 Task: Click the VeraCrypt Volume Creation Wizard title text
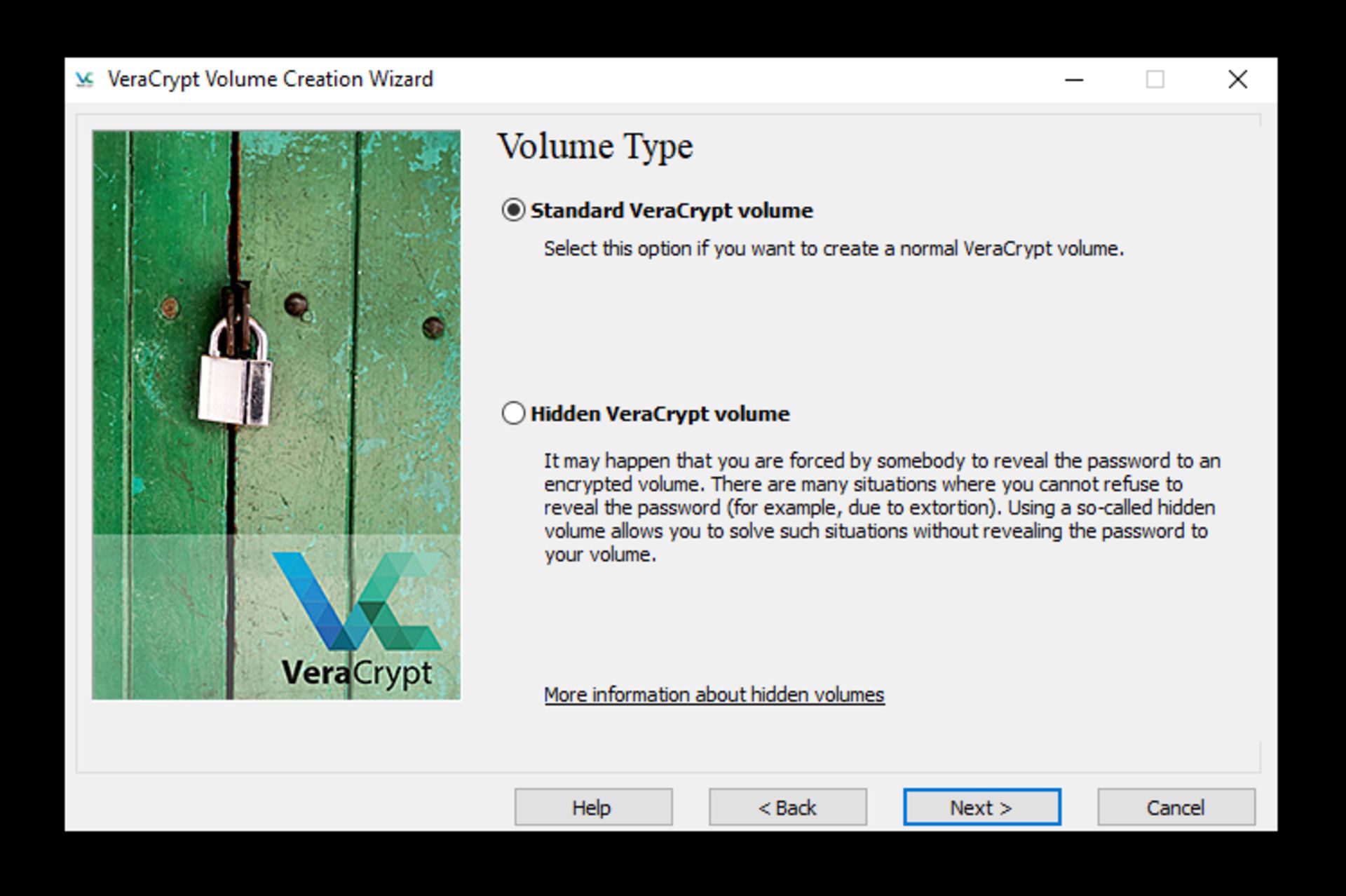(271, 79)
